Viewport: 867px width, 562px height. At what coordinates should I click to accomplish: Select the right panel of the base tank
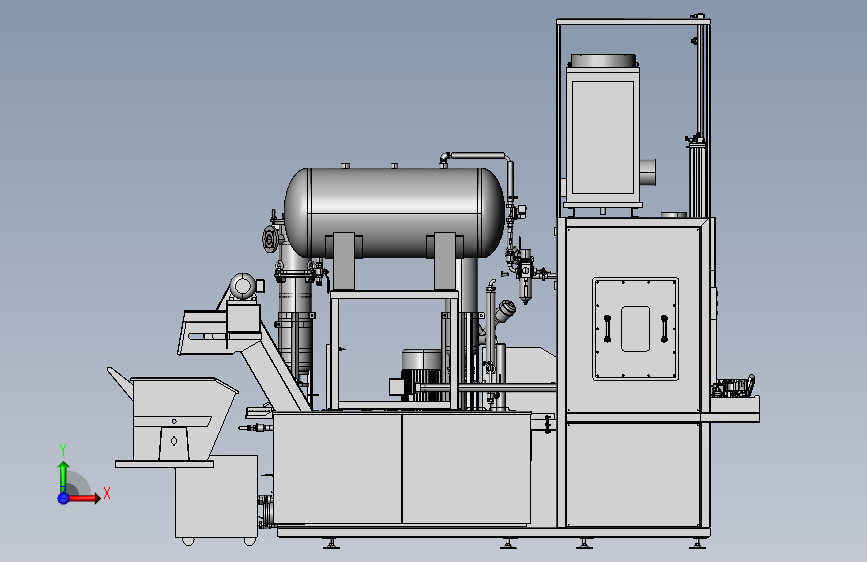tap(466, 469)
